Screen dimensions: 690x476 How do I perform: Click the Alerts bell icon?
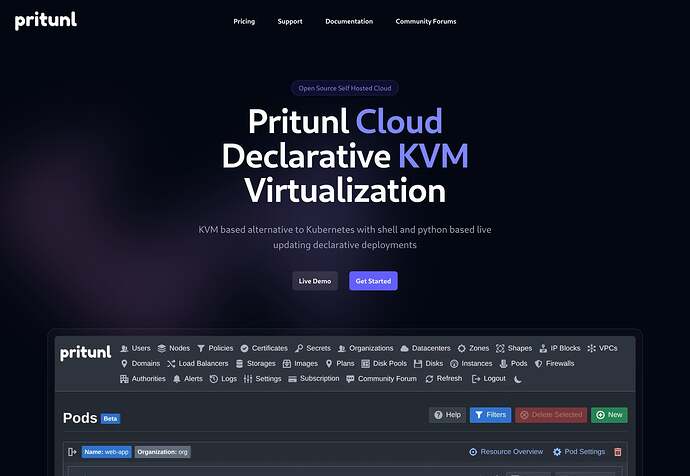click(177, 379)
